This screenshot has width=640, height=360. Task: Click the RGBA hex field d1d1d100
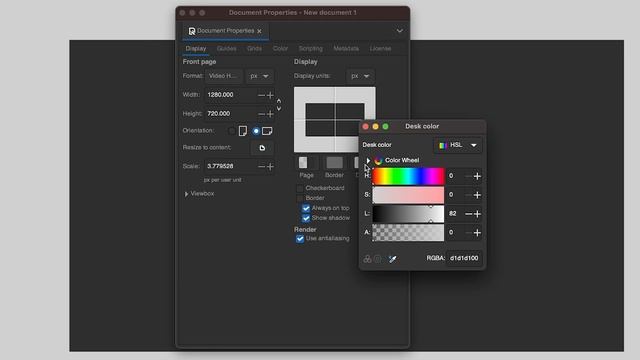pyautogui.click(x=464, y=258)
